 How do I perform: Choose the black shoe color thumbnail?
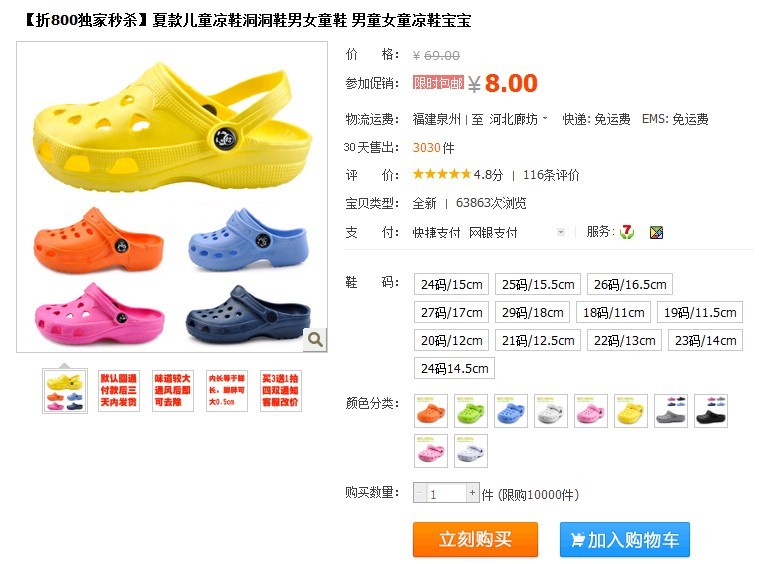coord(711,411)
